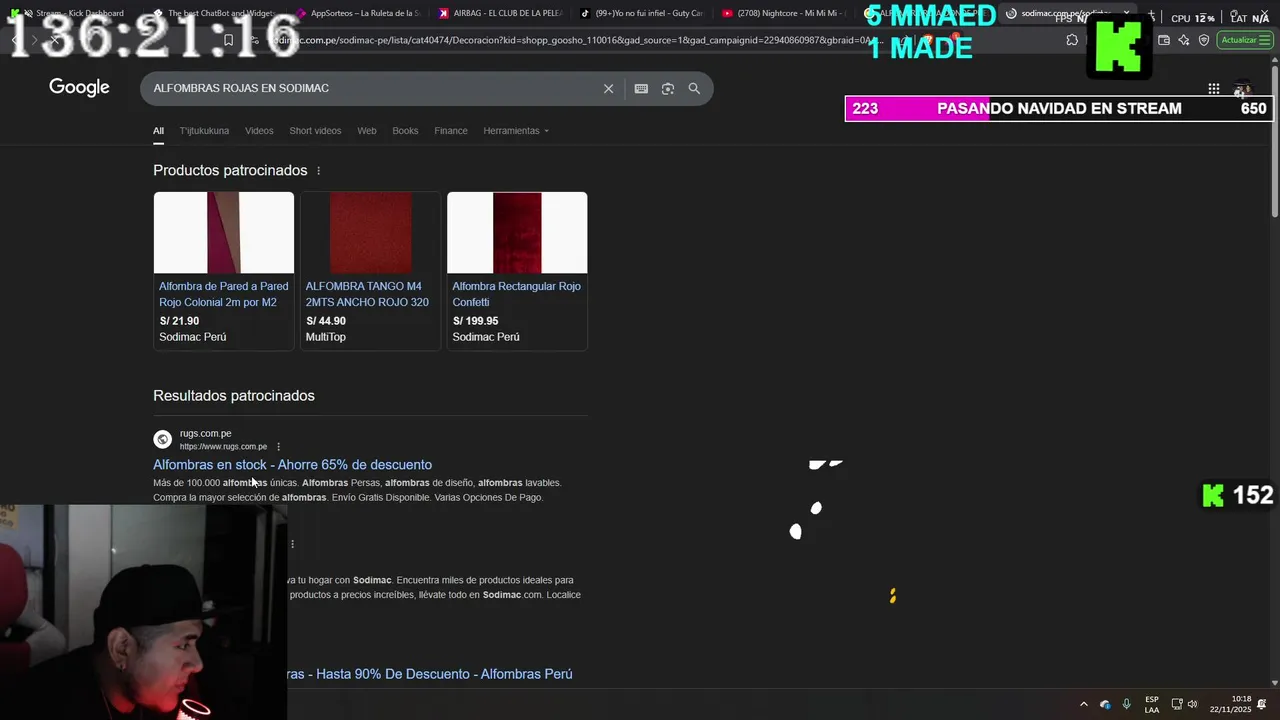Screen dimensions: 1280x720
Task: Open the Alfombra Rectangular Rojo Confetti link
Action: tap(516, 294)
